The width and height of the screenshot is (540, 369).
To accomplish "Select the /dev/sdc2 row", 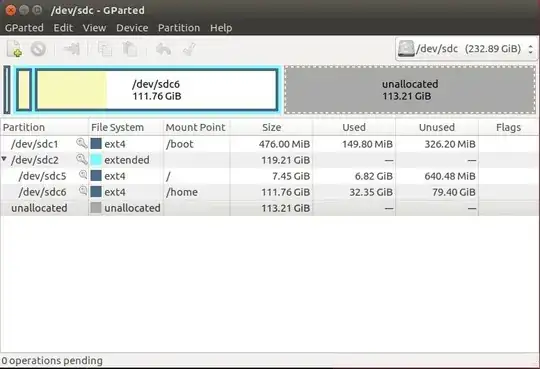I will click(270, 160).
